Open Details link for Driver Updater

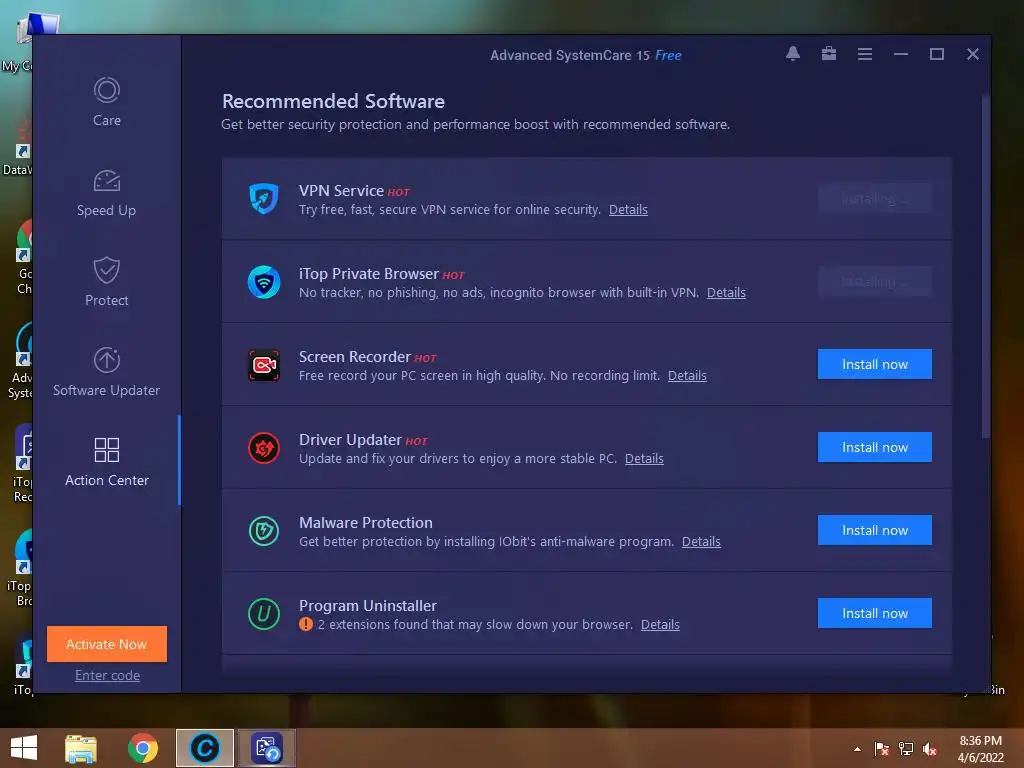coord(644,458)
